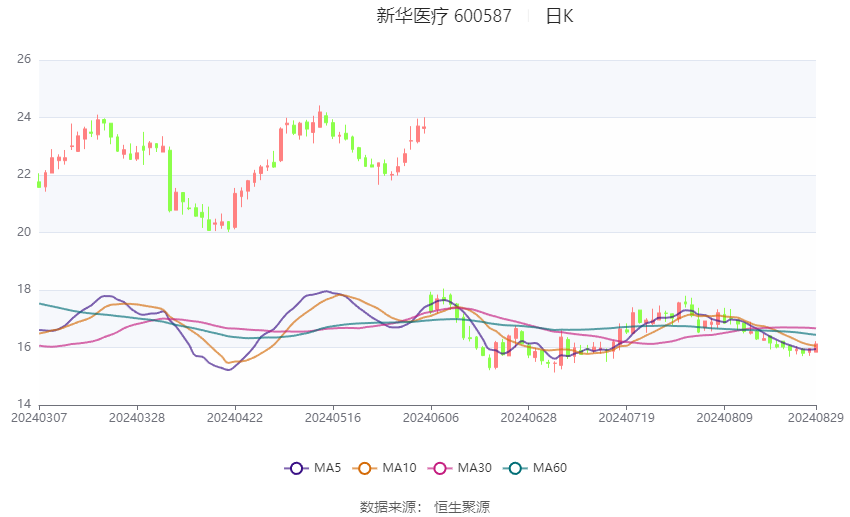Click the x-axis date label 20240628
This screenshot has width=850, height=517.
pos(529,418)
